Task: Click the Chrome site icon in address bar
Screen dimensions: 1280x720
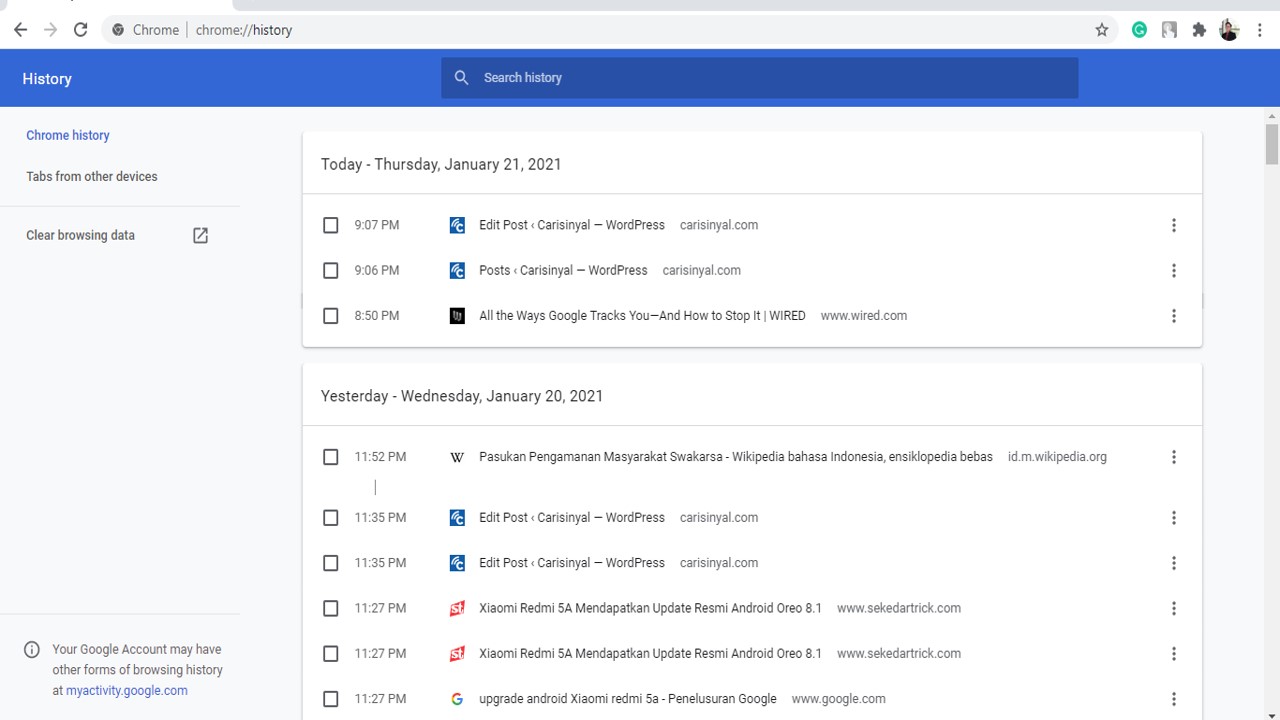Action: click(x=119, y=30)
